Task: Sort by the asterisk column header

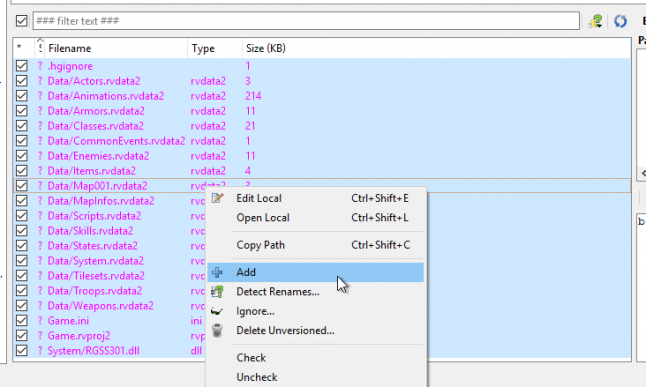Action: (x=24, y=48)
